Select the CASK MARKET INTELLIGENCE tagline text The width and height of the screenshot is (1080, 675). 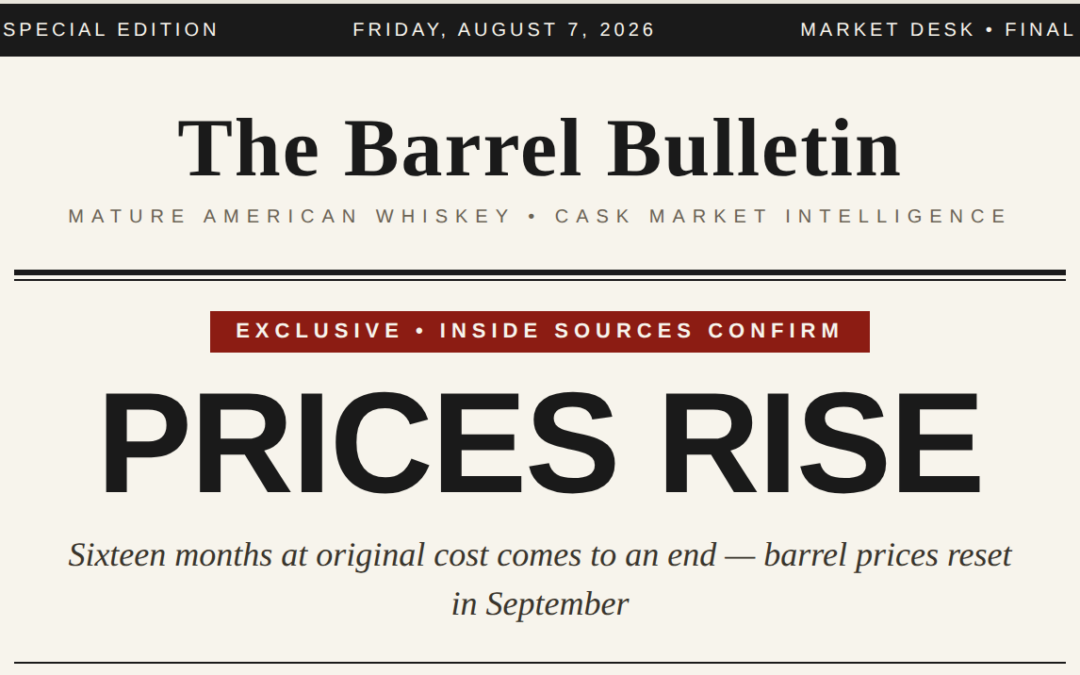click(x=781, y=216)
